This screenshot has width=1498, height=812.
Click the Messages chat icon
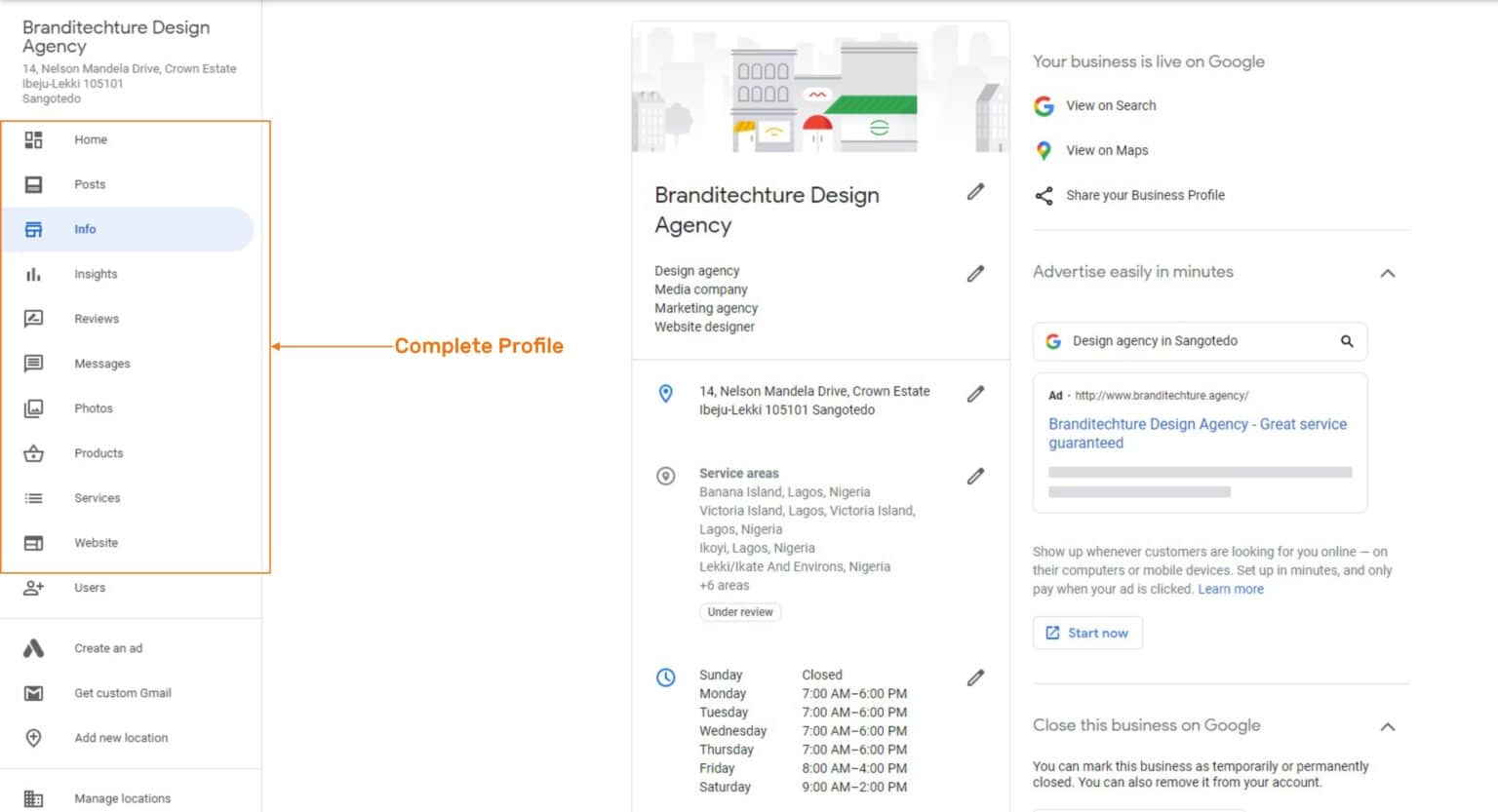(x=33, y=364)
